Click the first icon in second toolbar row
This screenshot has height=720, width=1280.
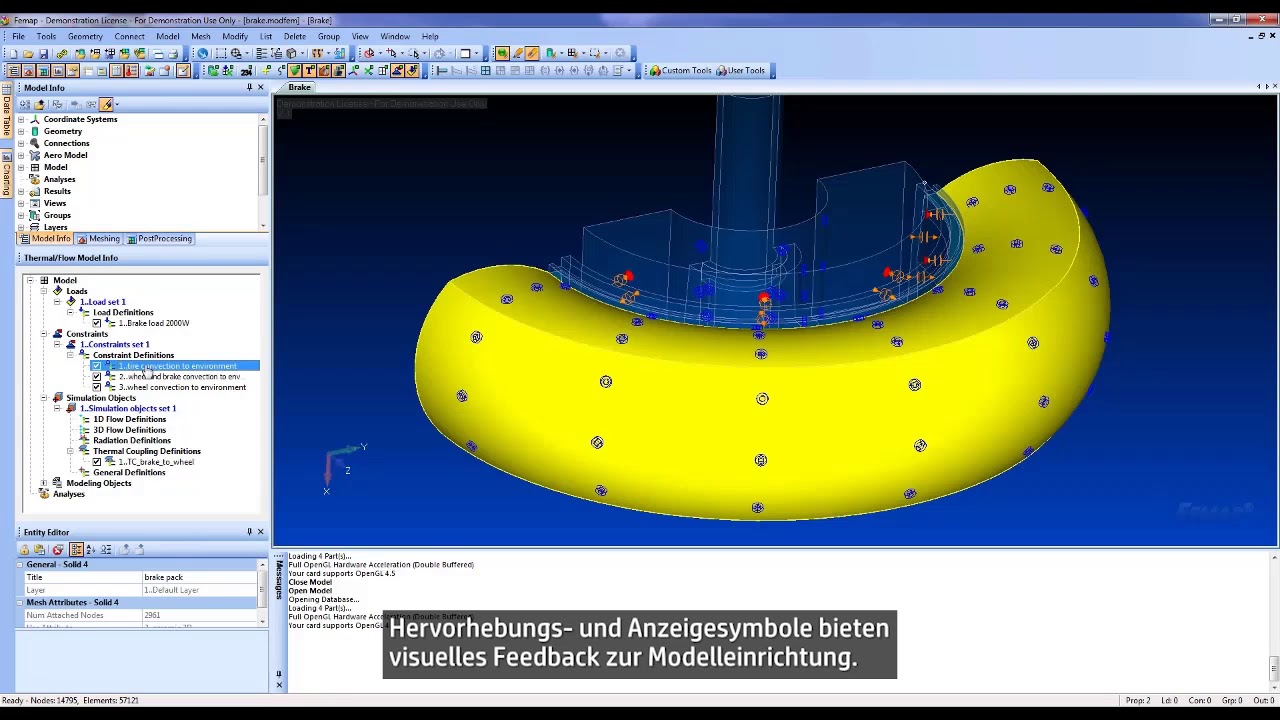pyautogui.click(x=13, y=71)
